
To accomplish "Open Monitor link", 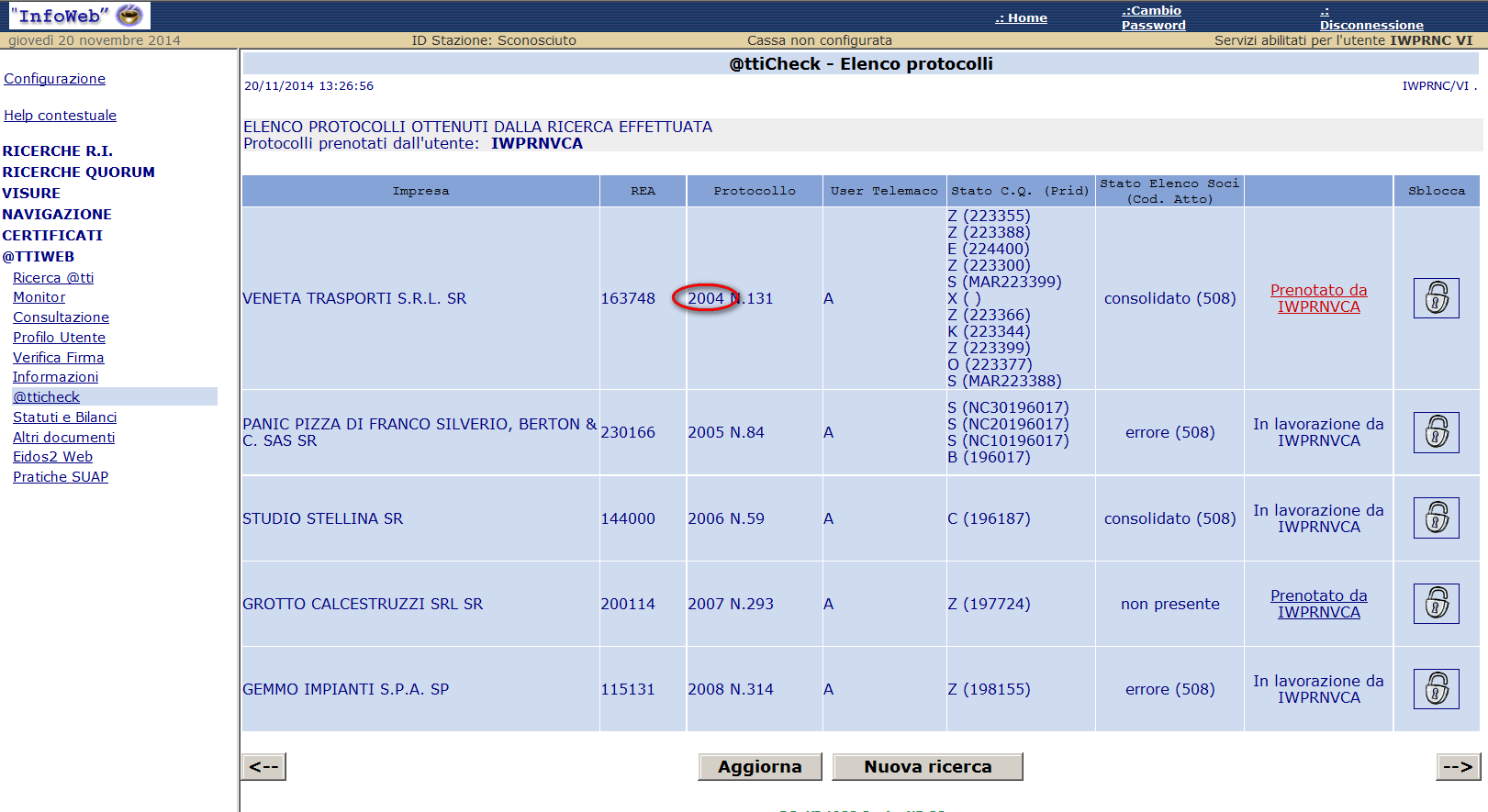I will tap(39, 297).
